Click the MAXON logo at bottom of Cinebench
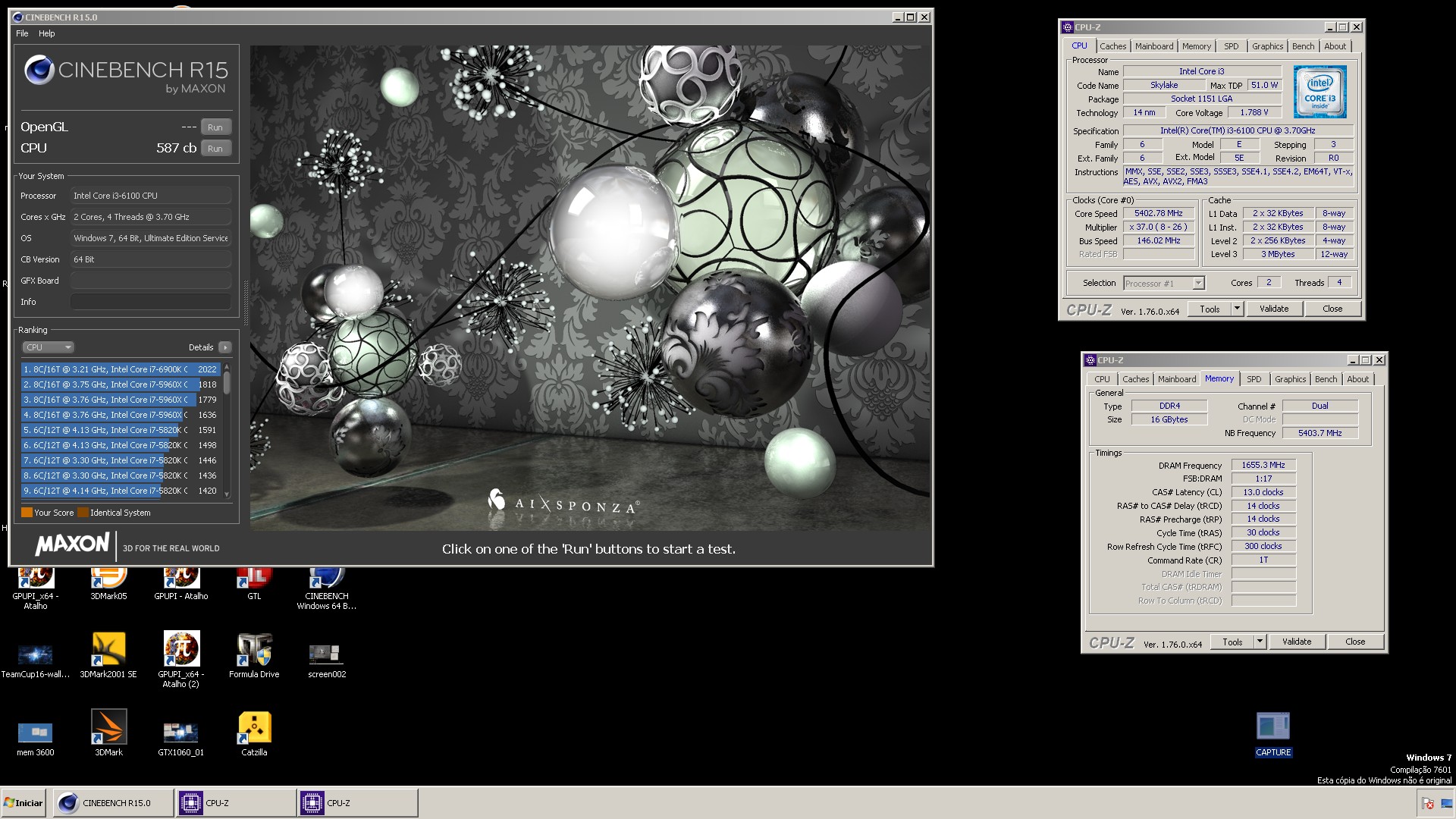The width and height of the screenshot is (1456, 819). point(73,544)
